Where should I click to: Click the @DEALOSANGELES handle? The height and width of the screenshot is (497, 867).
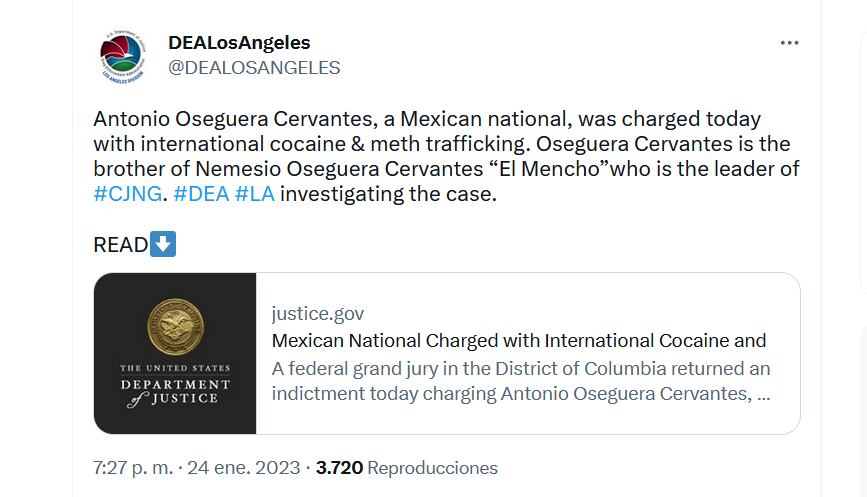click(254, 68)
